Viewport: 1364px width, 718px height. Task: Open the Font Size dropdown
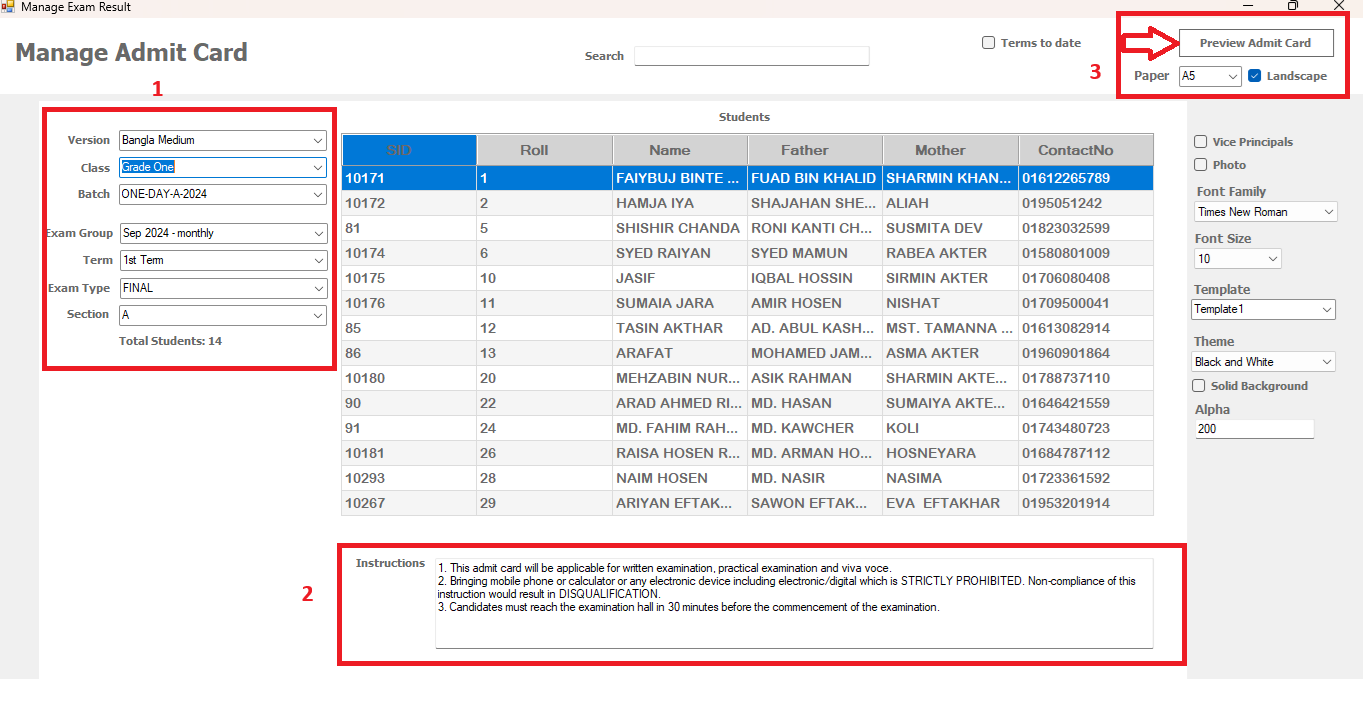click(x=1237, y=259)
